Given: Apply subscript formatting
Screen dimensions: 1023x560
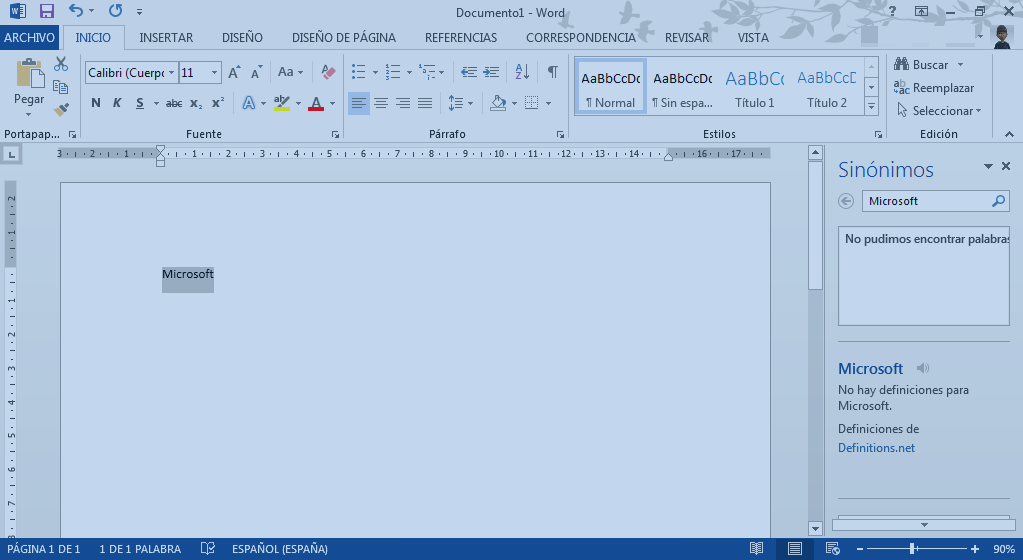Looking at the screenshot, I should 196,103.
